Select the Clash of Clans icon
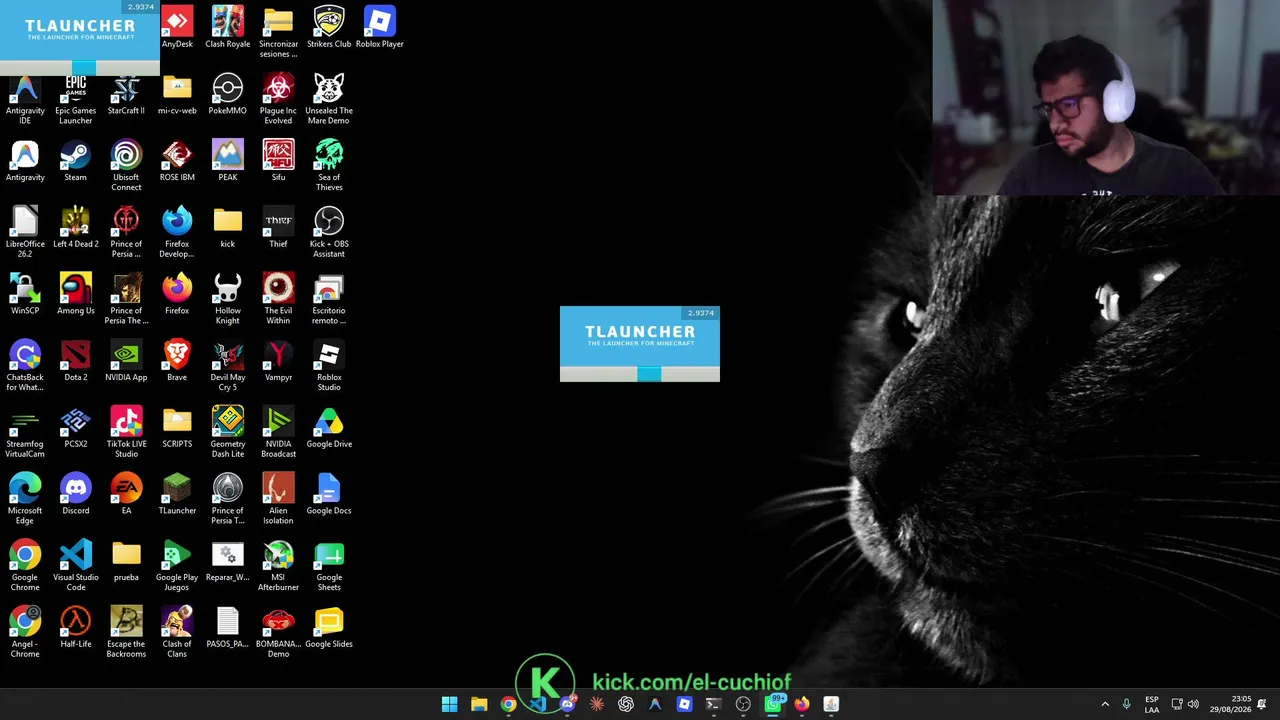This screenshot has width=1280, height=720. [177, 633]
